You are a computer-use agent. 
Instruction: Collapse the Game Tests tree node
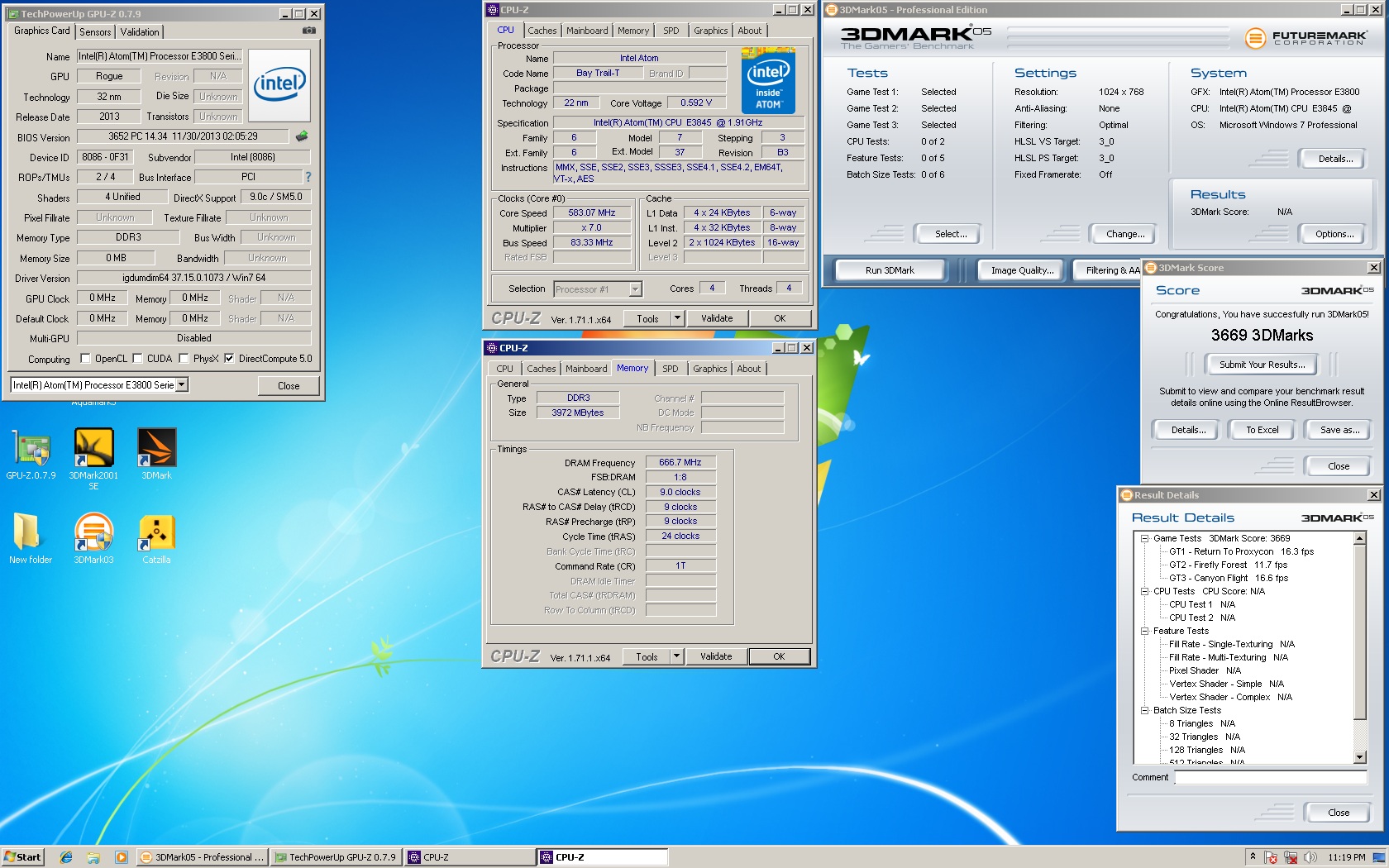pyautogui.click(x=1145, y=538)
